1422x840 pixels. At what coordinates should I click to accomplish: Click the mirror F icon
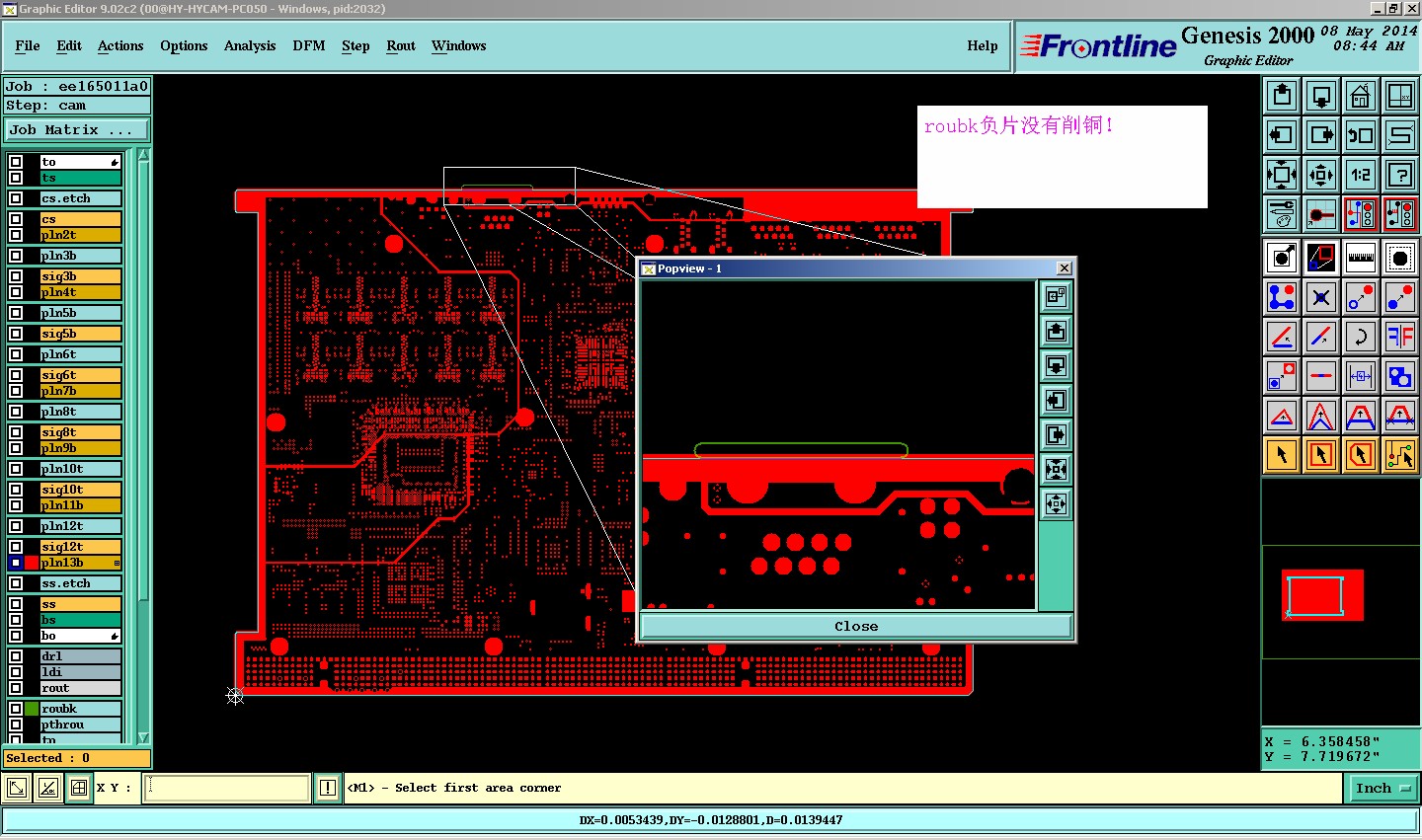click(1400, 337)
